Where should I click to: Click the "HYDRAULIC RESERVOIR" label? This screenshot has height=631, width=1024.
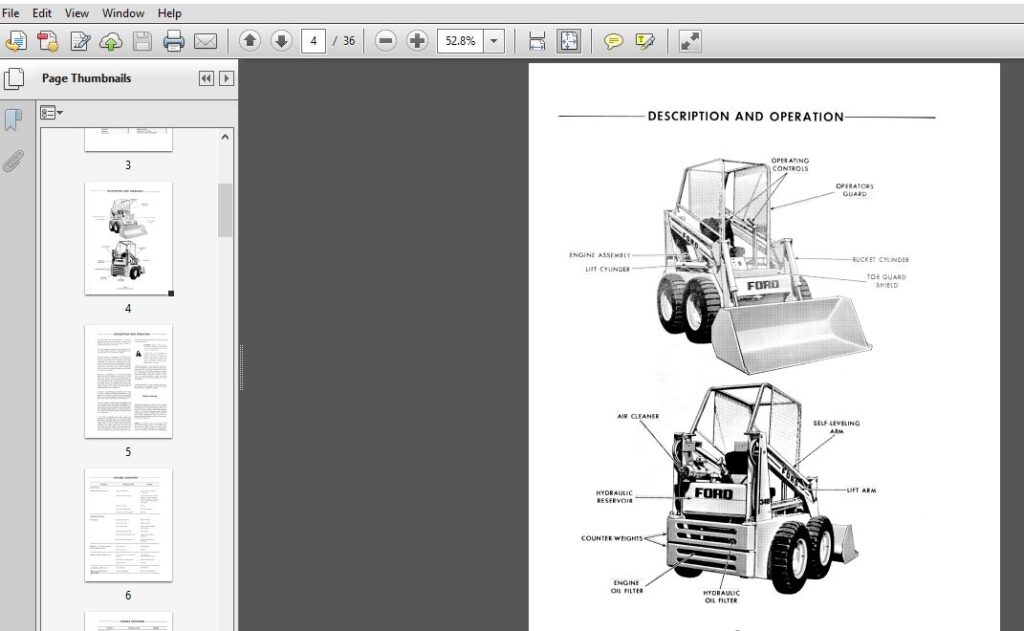tap(614, 496)
